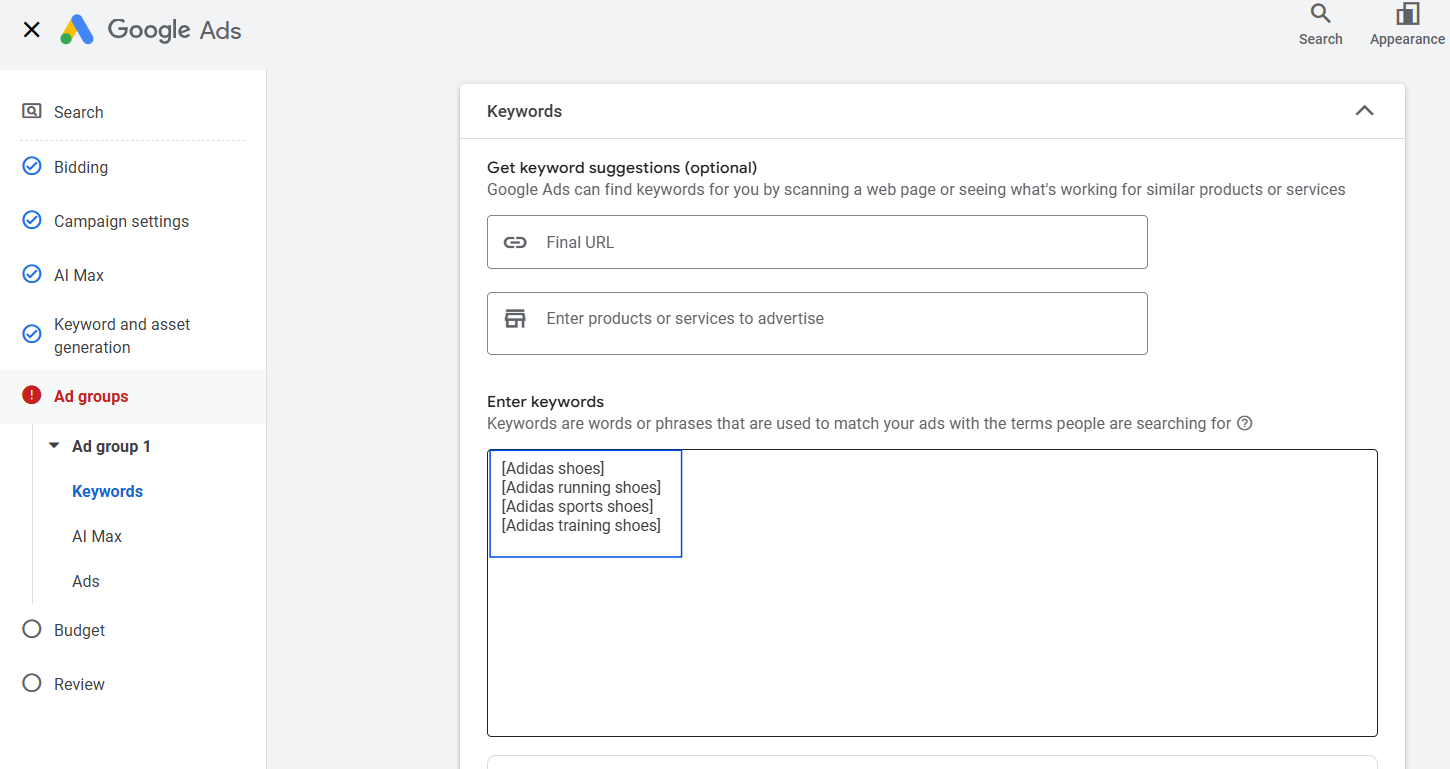Screen dimensions: 1450x769
Task: Click the '[Adidas training shoes]' keyword line
Action: [581, 525]
